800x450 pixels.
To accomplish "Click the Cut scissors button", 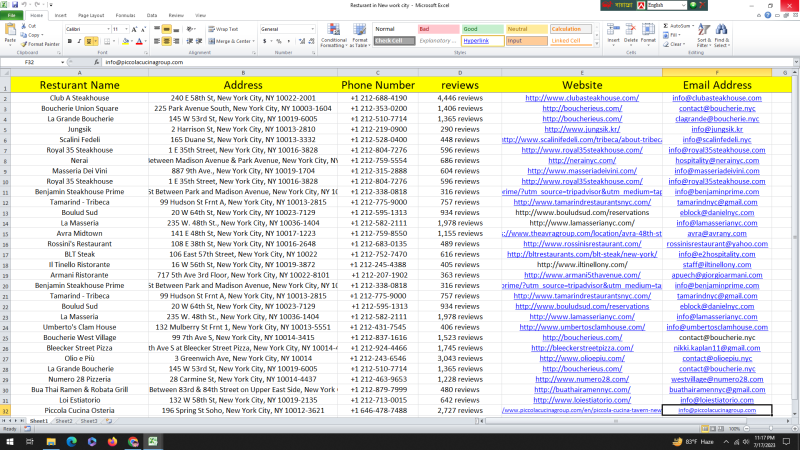I will 29,26.
